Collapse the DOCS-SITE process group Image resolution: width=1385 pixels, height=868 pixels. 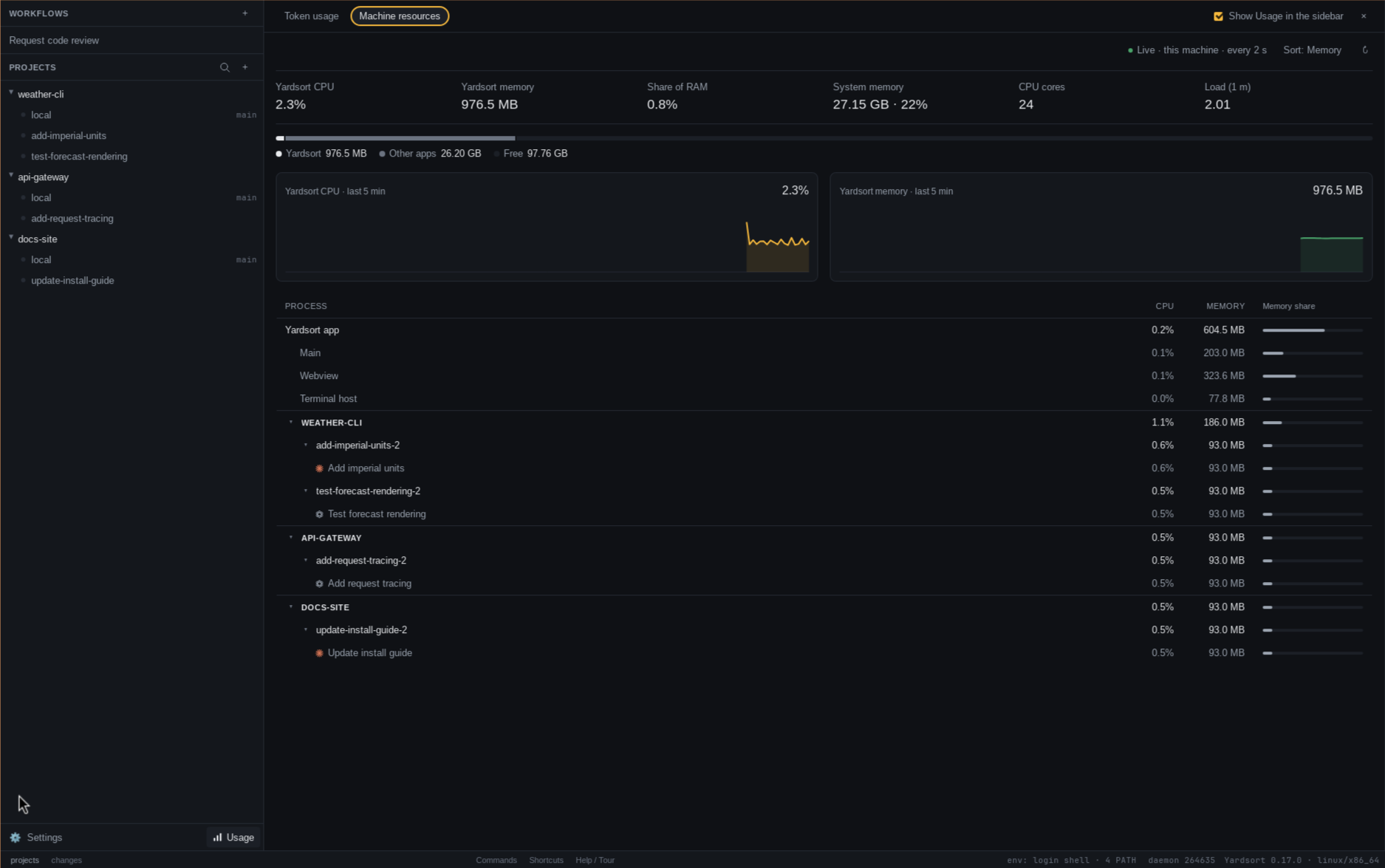click(x=291, y=607)
